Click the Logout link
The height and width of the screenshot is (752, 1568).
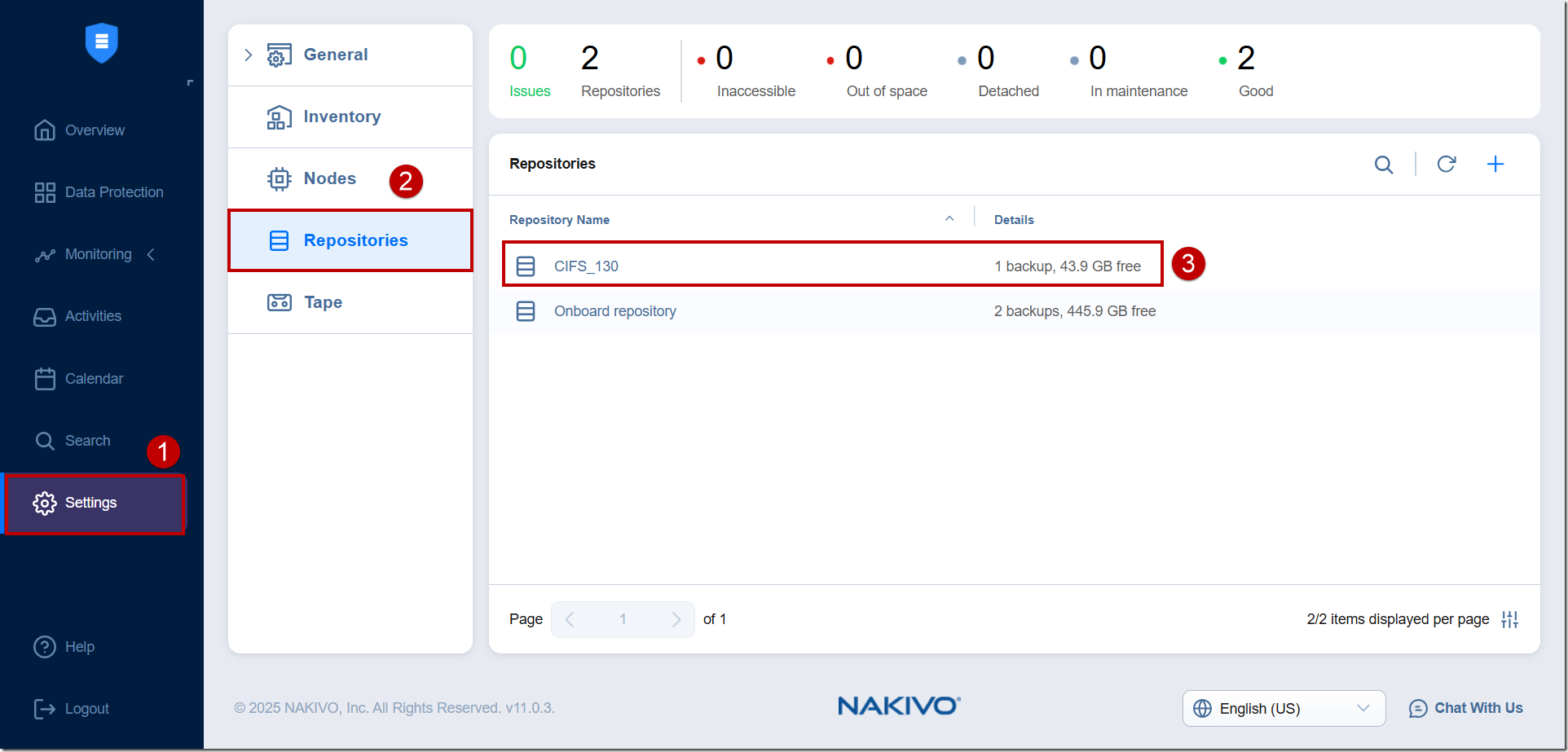[x=87, y=709]
